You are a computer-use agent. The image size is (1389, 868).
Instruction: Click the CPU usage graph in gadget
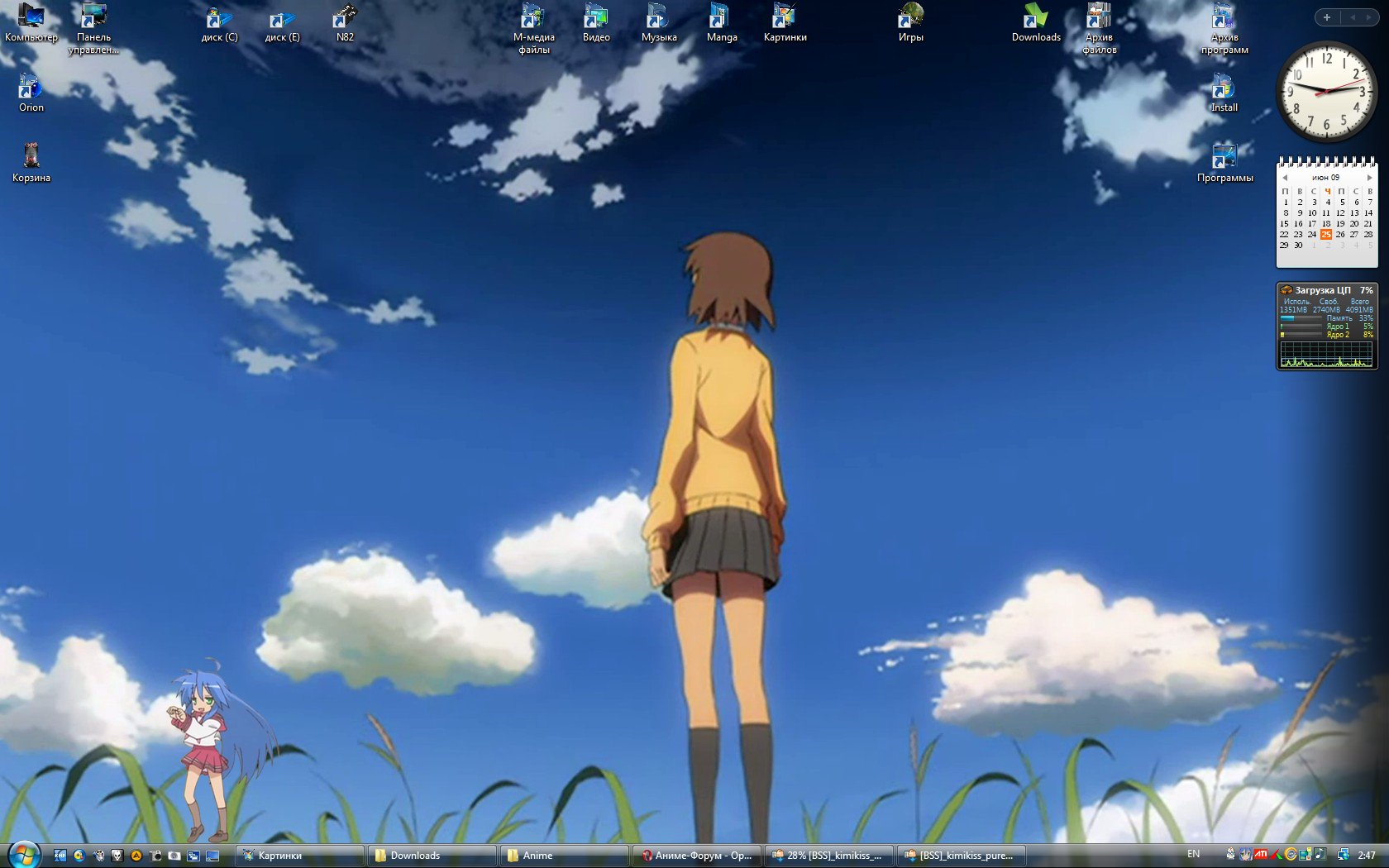(x=1326, y=355)
